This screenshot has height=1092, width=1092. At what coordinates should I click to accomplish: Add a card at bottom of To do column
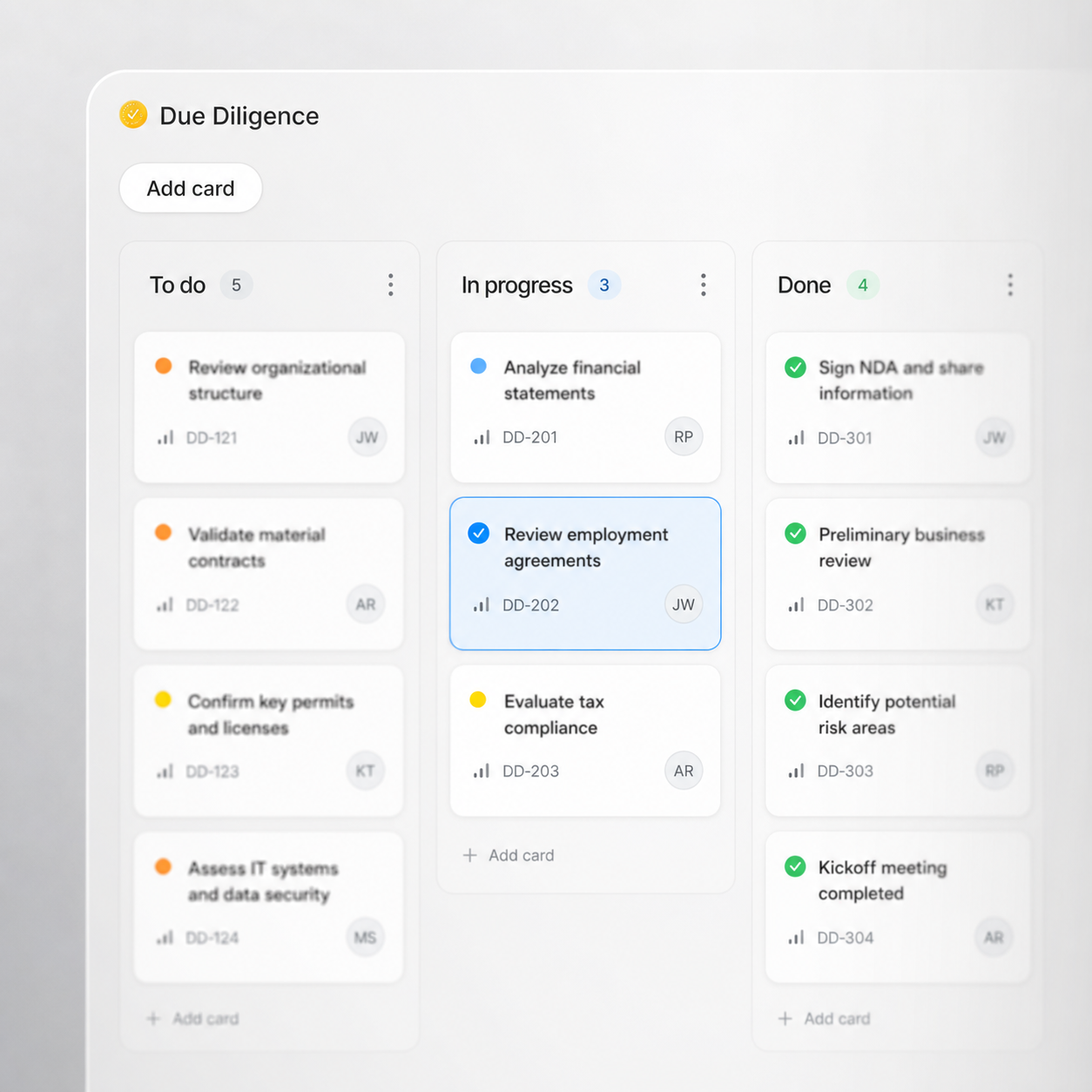pos(192,1018)
